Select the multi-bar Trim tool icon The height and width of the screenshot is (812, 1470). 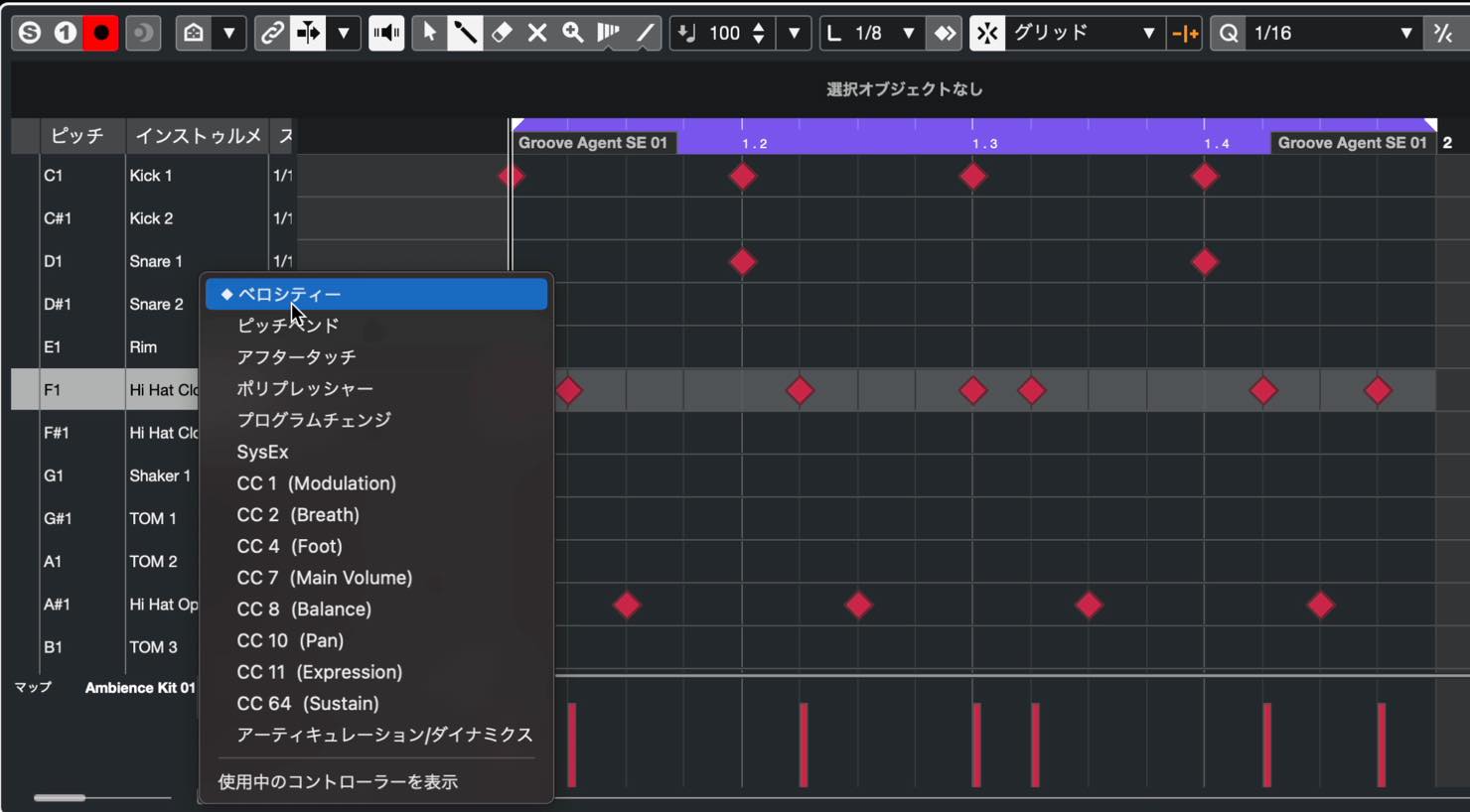[x=609, y=33]
